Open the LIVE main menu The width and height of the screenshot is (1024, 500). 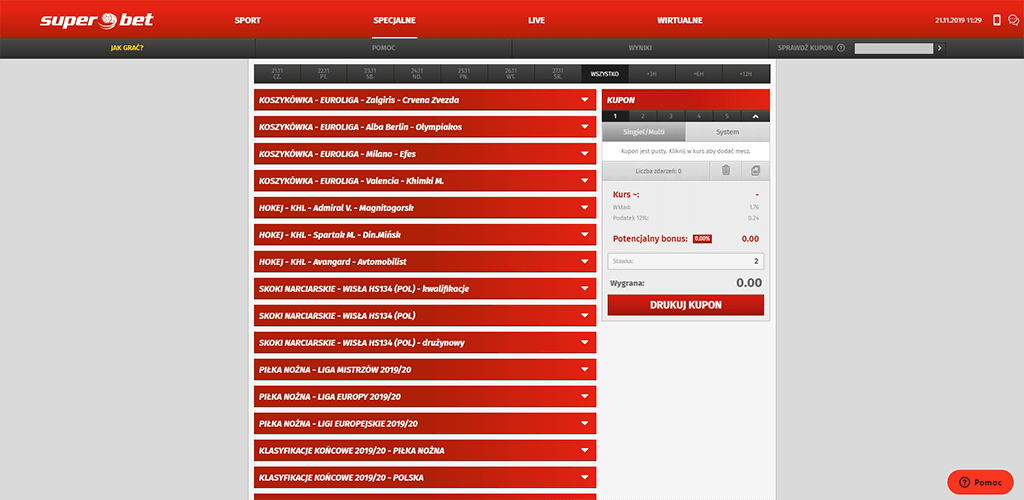[536, 20]
